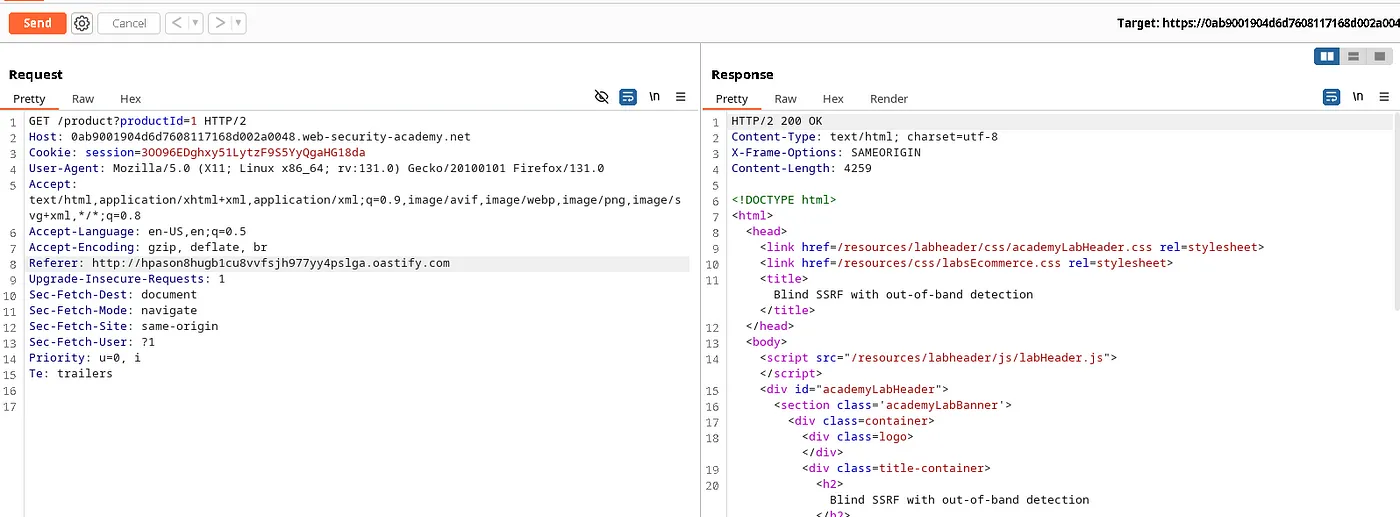The width and height of the screenshot is (1400, 517).
Task: Click the User-Agent header line
Action: pos(316,169)
